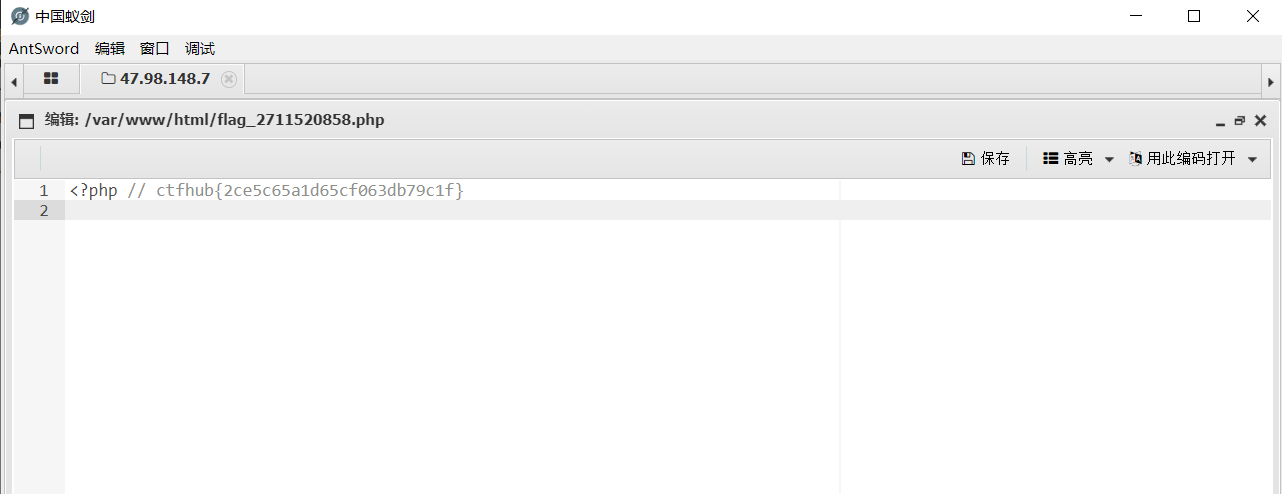1282x494 pixels.
Task: Close the flag file editor panel
Action: pos(1260,120)
